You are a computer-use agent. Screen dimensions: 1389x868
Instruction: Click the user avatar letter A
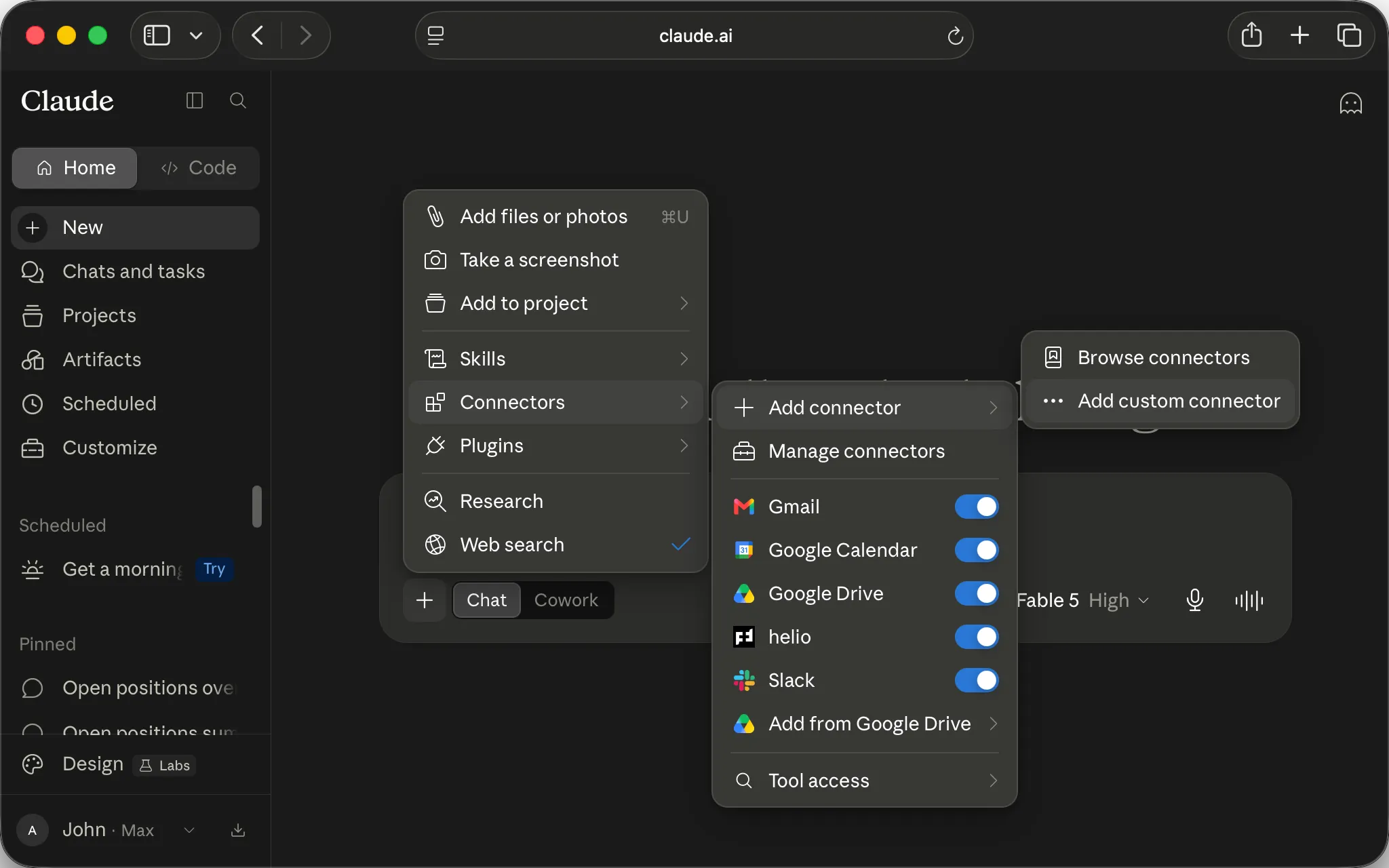33,830
